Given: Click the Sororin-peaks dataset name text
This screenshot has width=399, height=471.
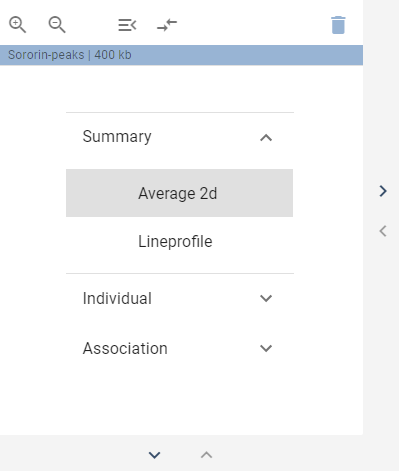Looking at the screenshot, I should tap(46, 55).
